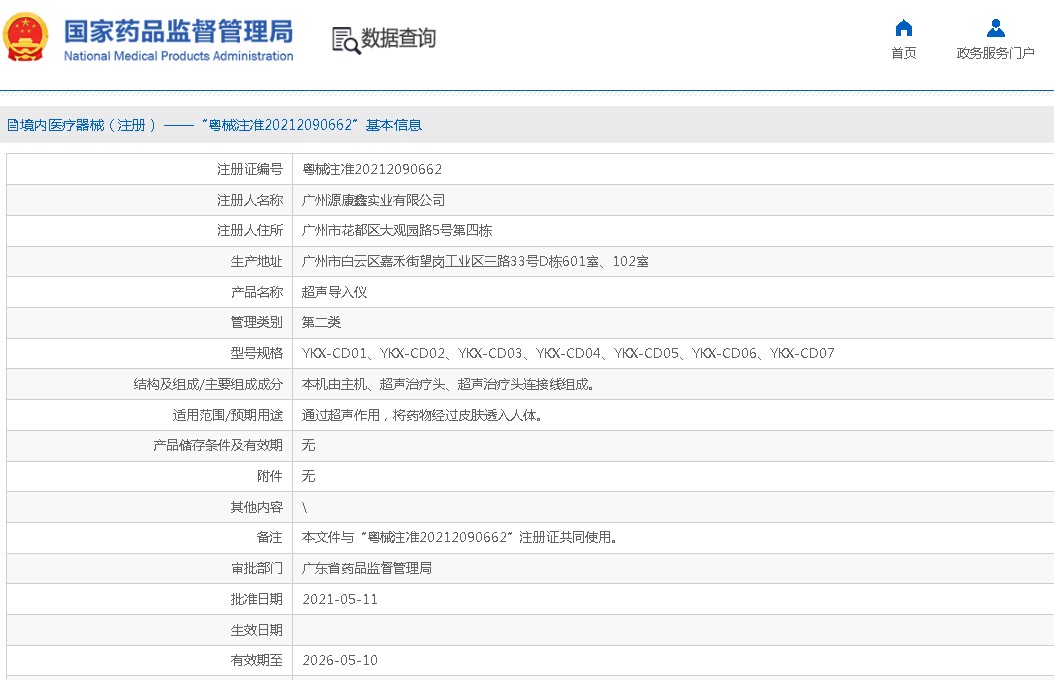1054x680 pixels.
Task: Click the 生效日期 label
Action: click(257, 630)
